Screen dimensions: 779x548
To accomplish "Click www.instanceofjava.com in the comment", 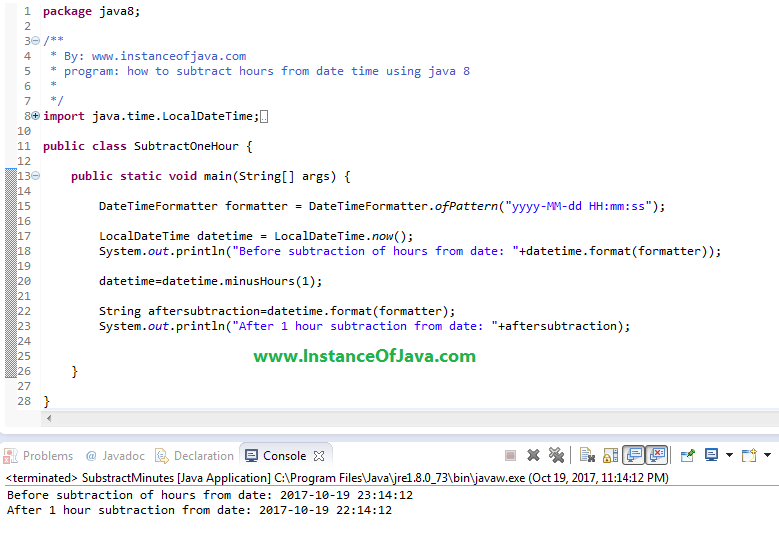I will tap(169, 56).
